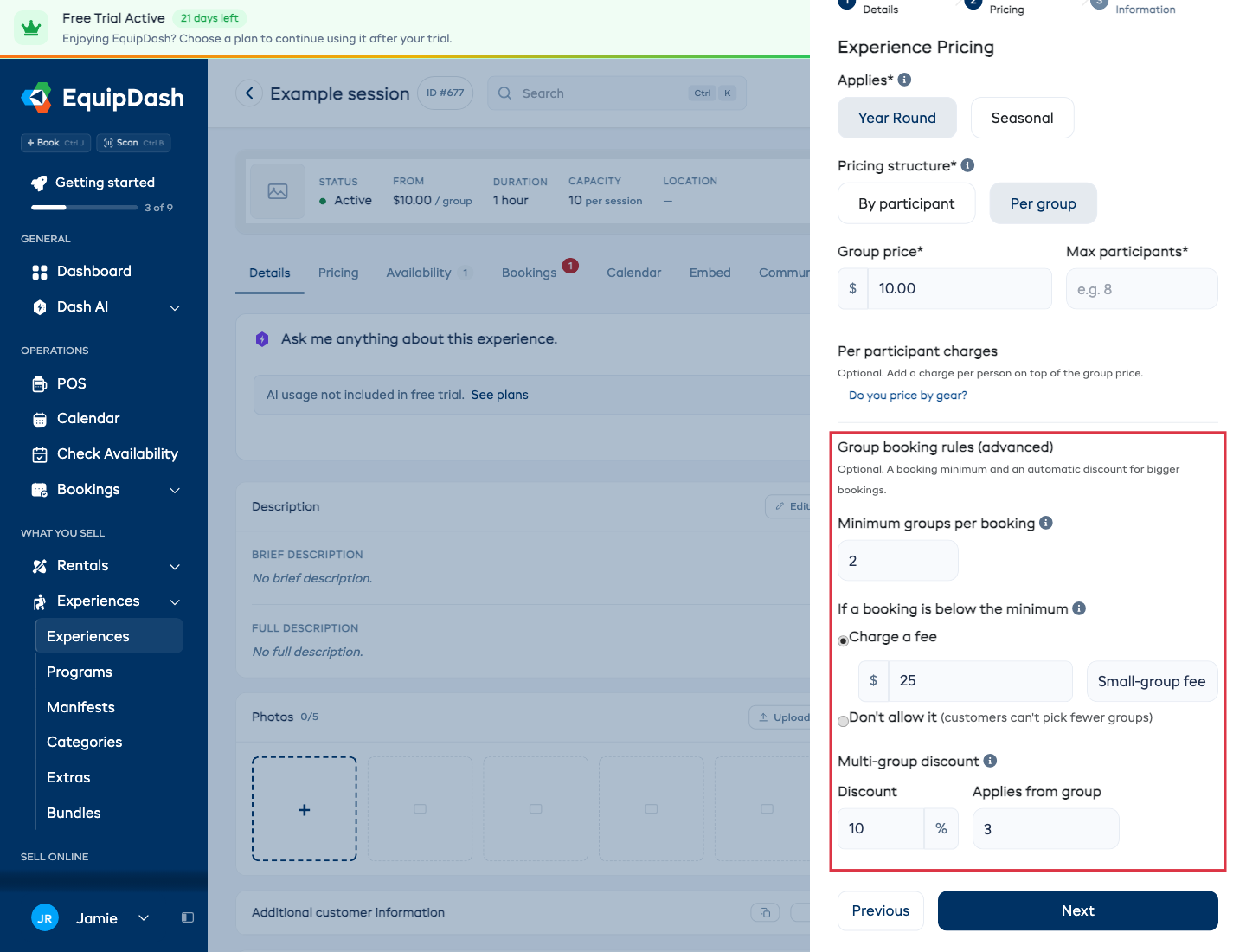Click the Max participants input field
This screenshot has height=952, width=1246.
pos(1142,288)
